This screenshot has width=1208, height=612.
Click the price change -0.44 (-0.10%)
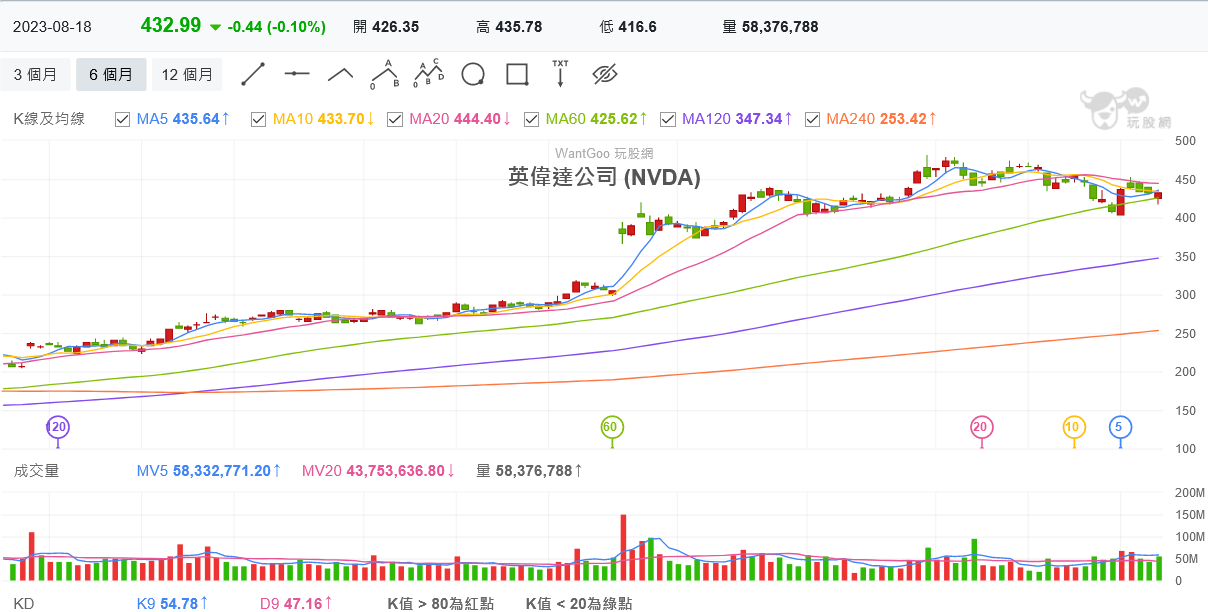[277, 27]
